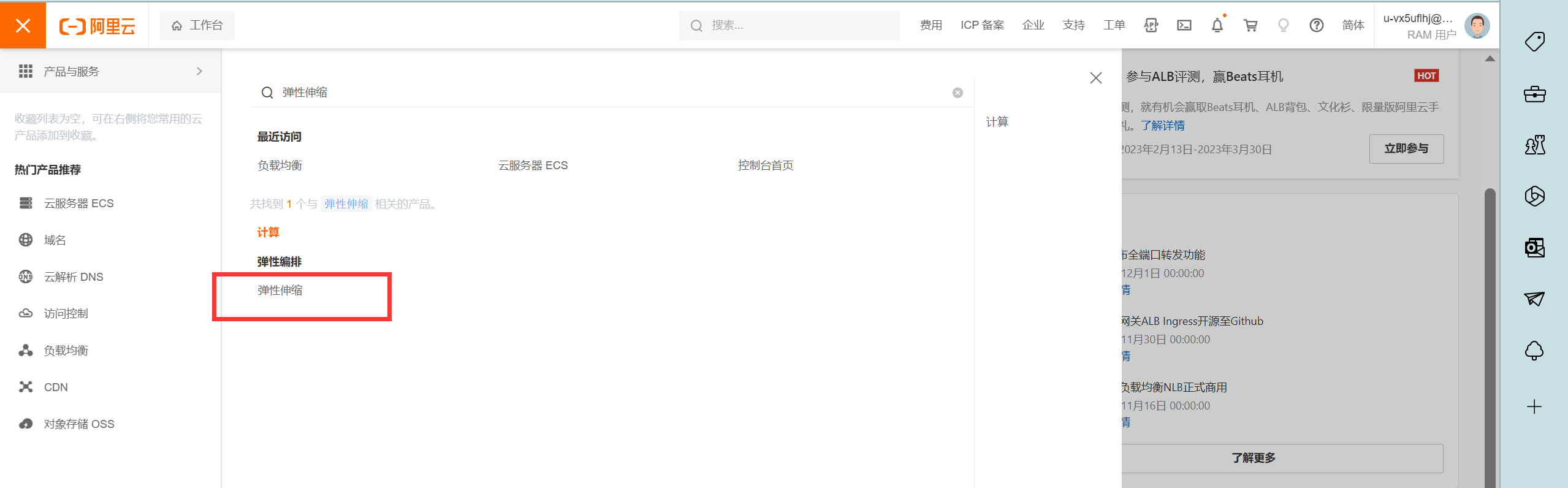Viewport: 1568px width, 488px height.
Task: Click the scroll up arrow
Action: 1490,59
